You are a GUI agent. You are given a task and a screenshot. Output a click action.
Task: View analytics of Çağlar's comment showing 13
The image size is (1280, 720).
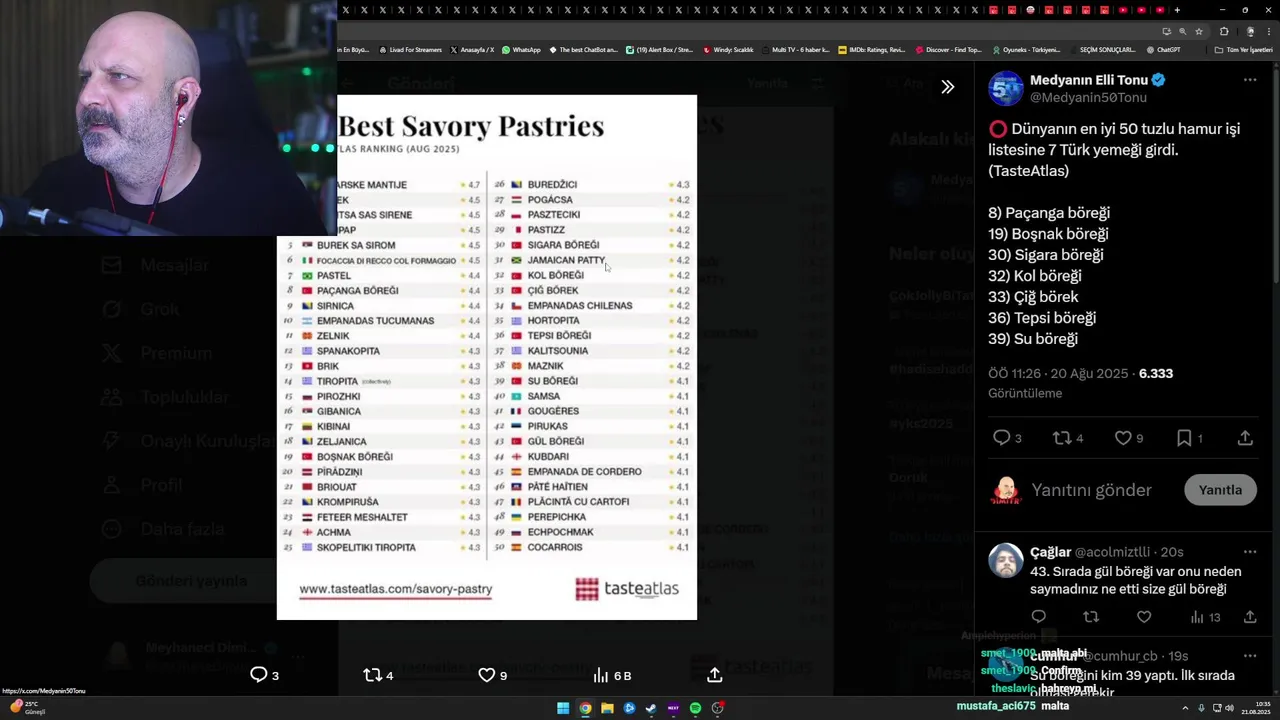click(1205, 617)
